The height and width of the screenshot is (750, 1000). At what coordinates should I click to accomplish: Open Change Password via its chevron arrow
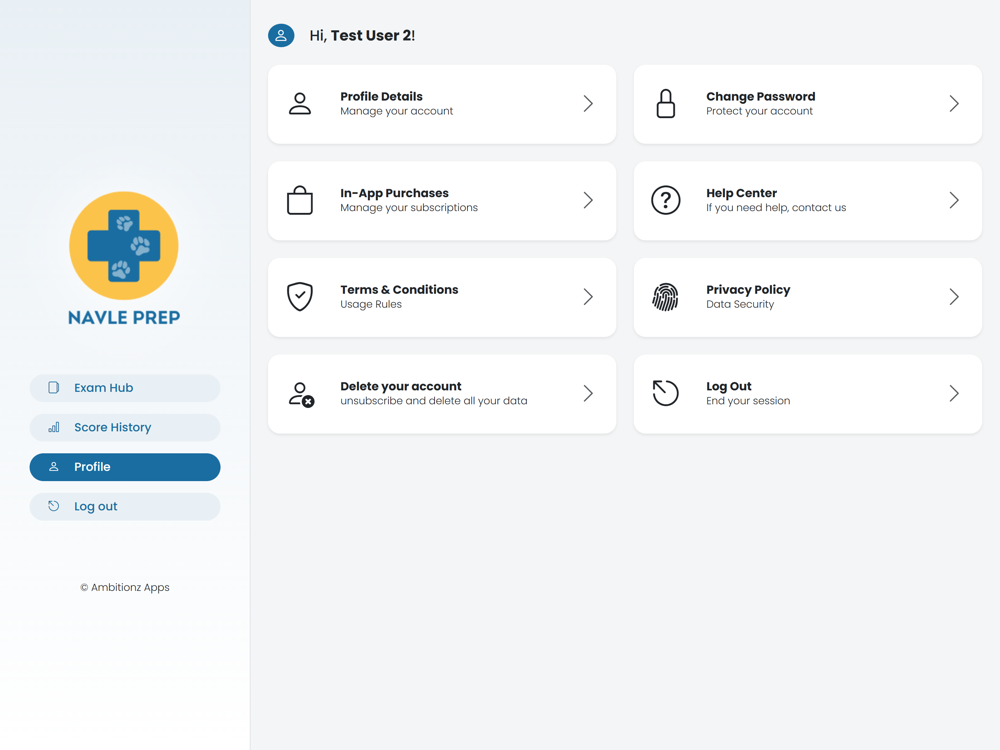pyautogui.click(x=954, y=104)
